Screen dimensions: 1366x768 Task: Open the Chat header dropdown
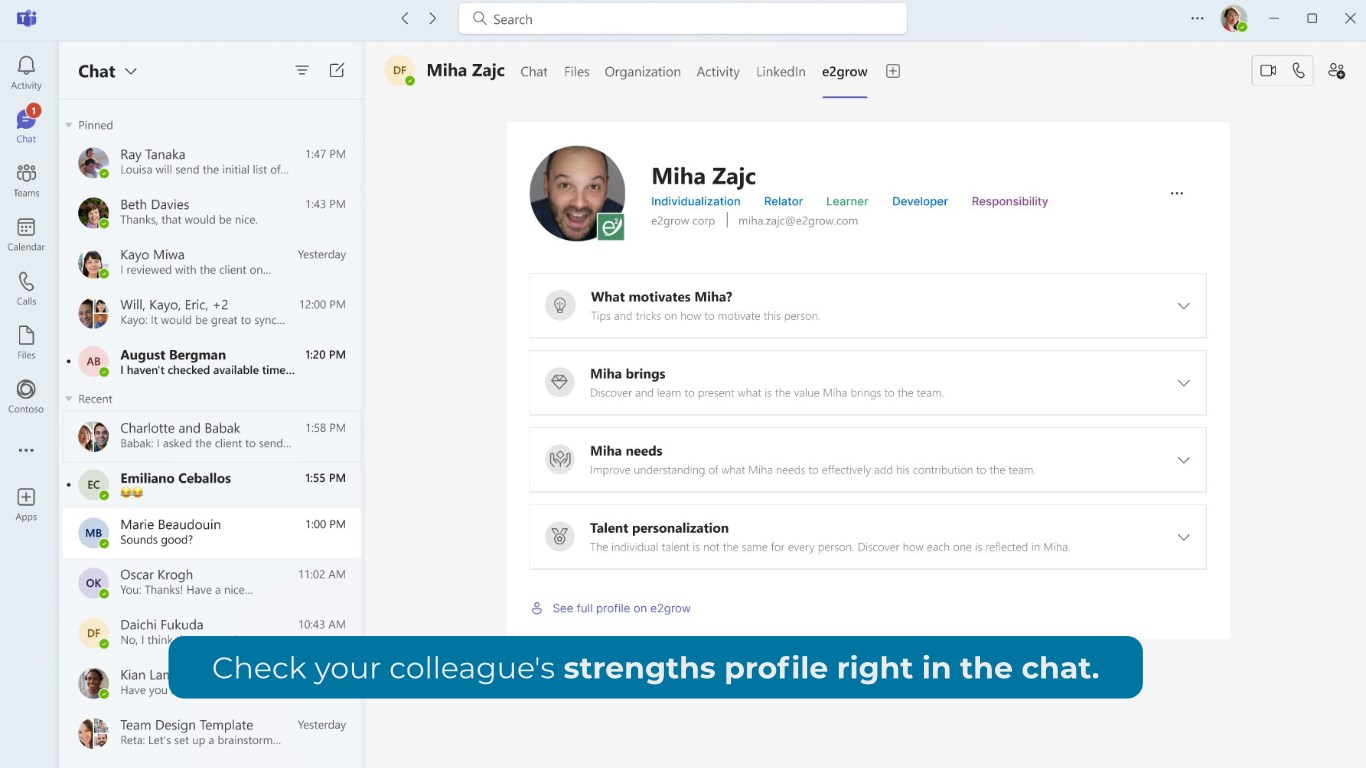click(130, 71)
